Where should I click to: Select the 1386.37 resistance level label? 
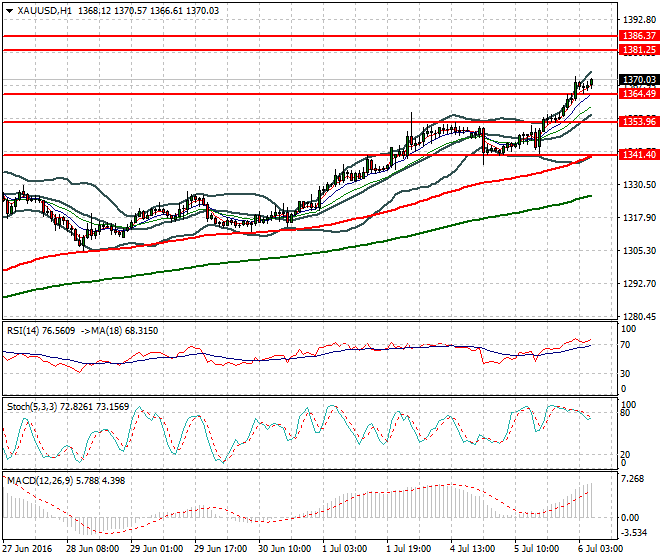639,36
